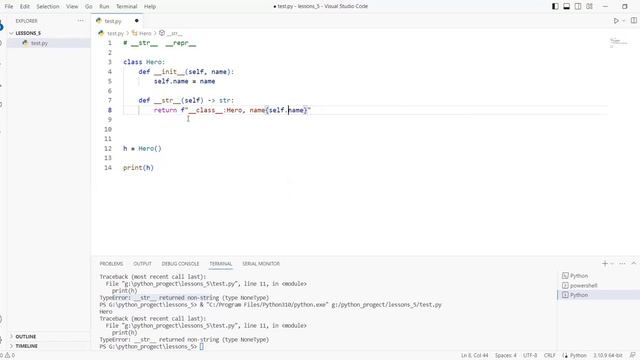
Task: Switch to the DEBUG CONSOLE tab
Action: (180, 264)
